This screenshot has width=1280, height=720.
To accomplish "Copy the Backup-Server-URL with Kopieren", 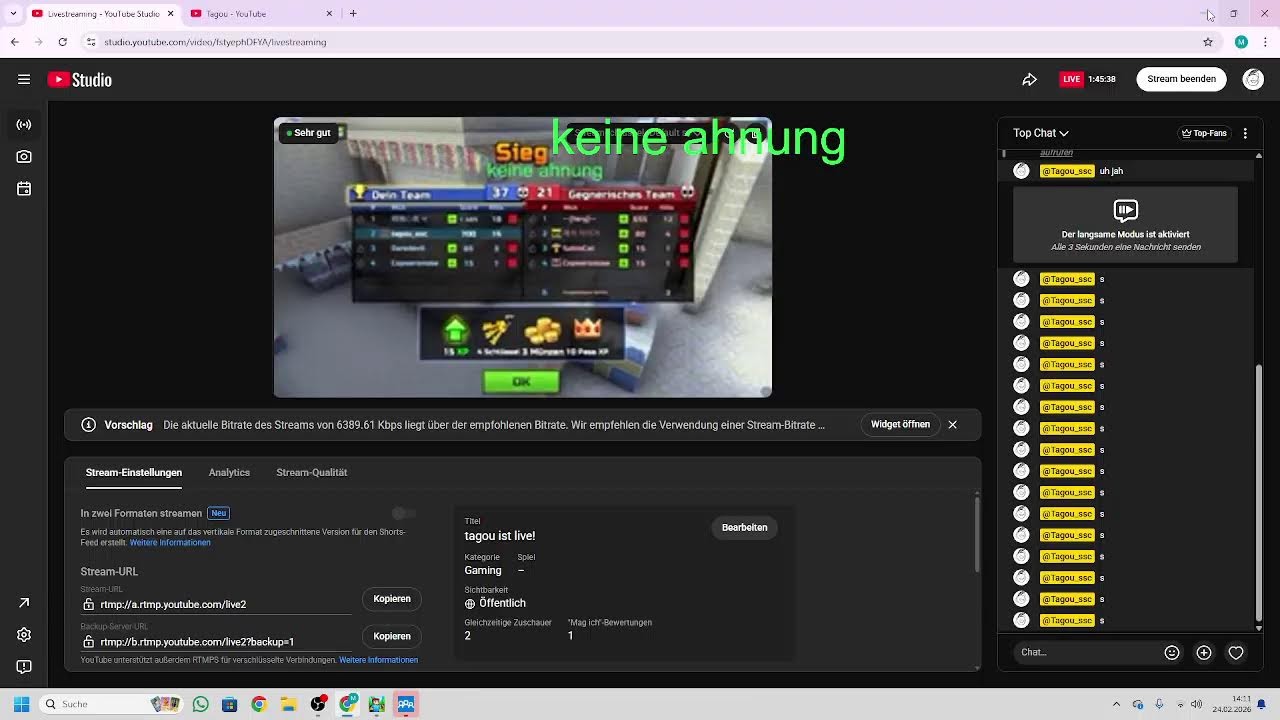I will (392, 636).
